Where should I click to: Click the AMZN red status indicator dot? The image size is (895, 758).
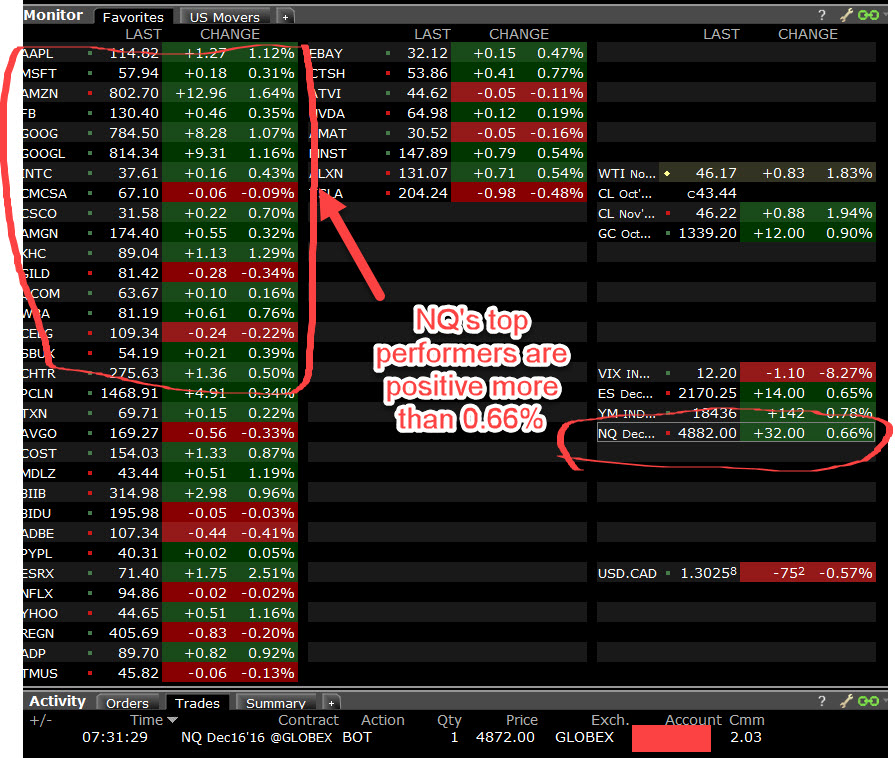pos(90,93)
